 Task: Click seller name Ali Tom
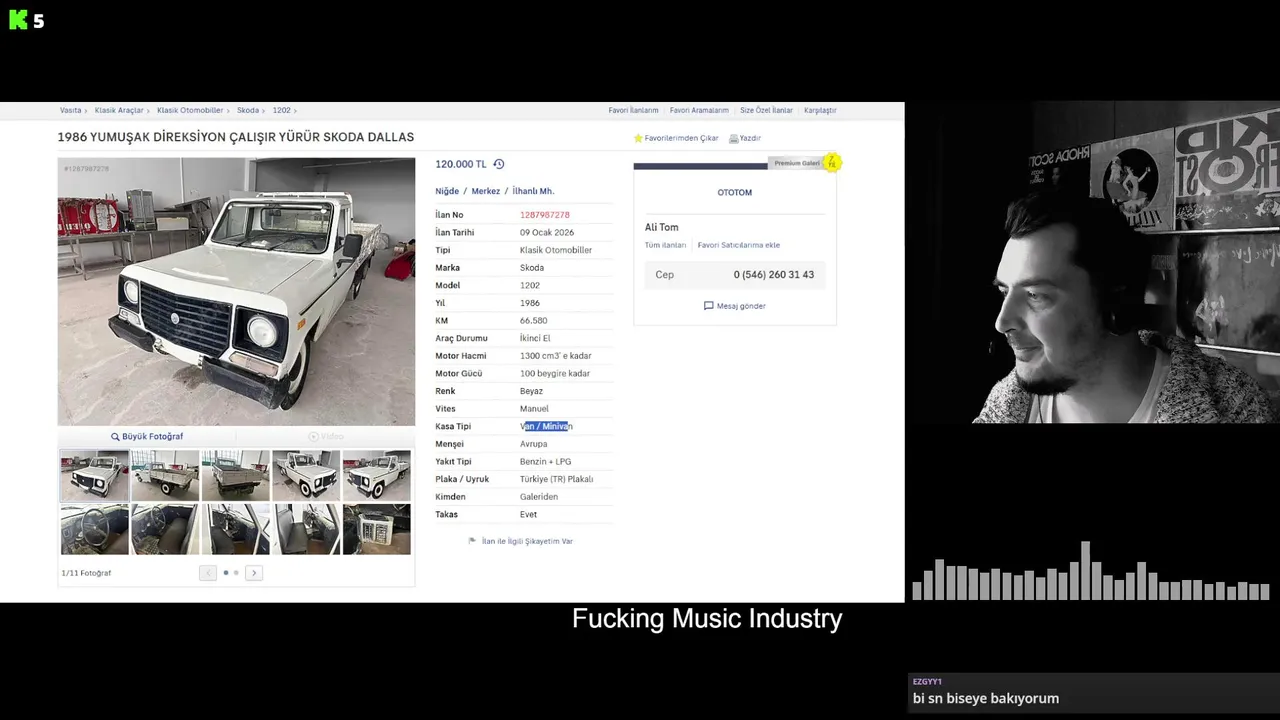[x=661, y=228]
